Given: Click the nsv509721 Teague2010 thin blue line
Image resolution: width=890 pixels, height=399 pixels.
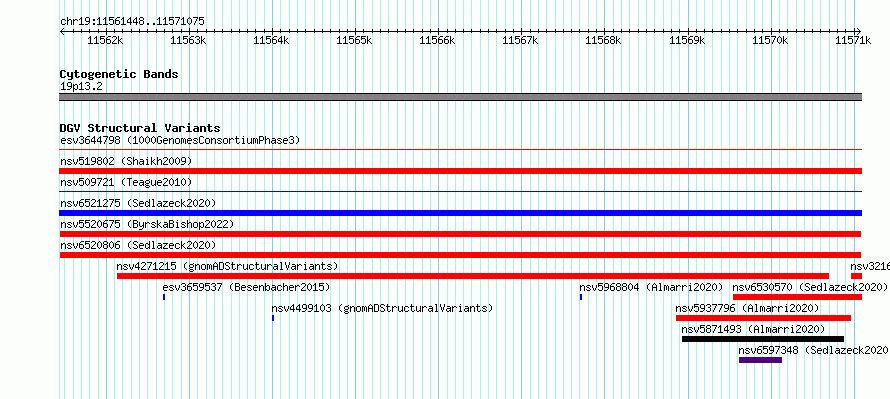Looking at the screenshot, I should [460, 192].
